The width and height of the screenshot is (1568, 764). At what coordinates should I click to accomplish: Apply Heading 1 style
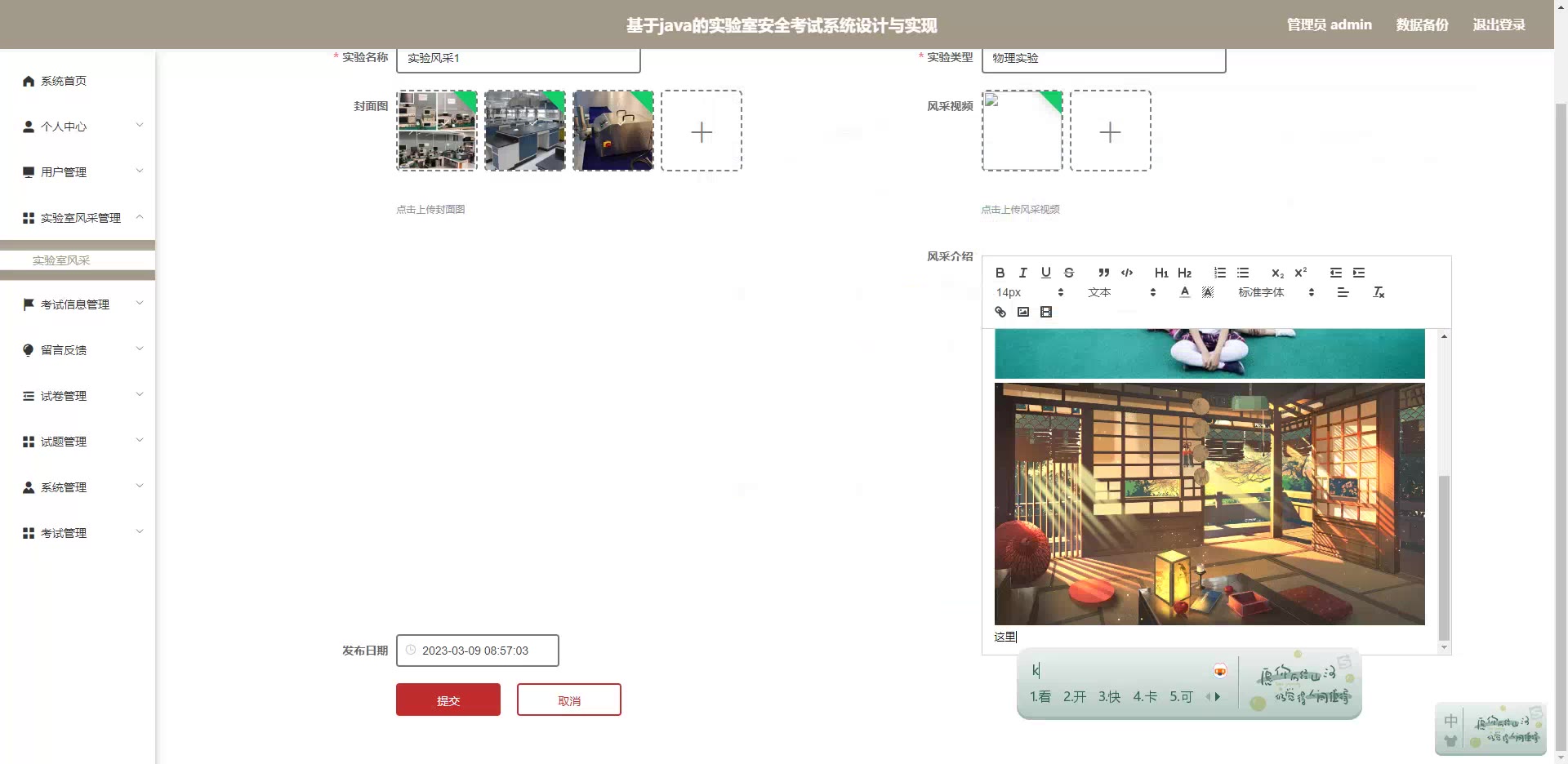click(x=1161, y=273)
